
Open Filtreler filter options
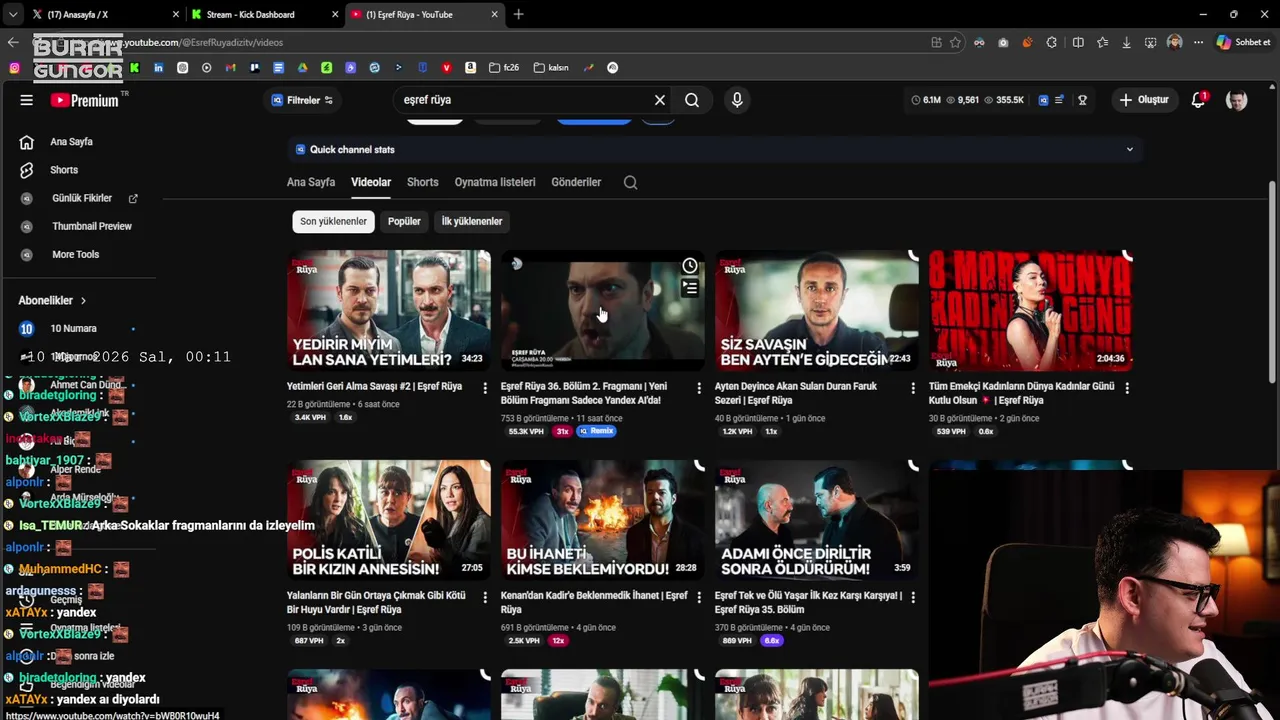tap(302, 100)
